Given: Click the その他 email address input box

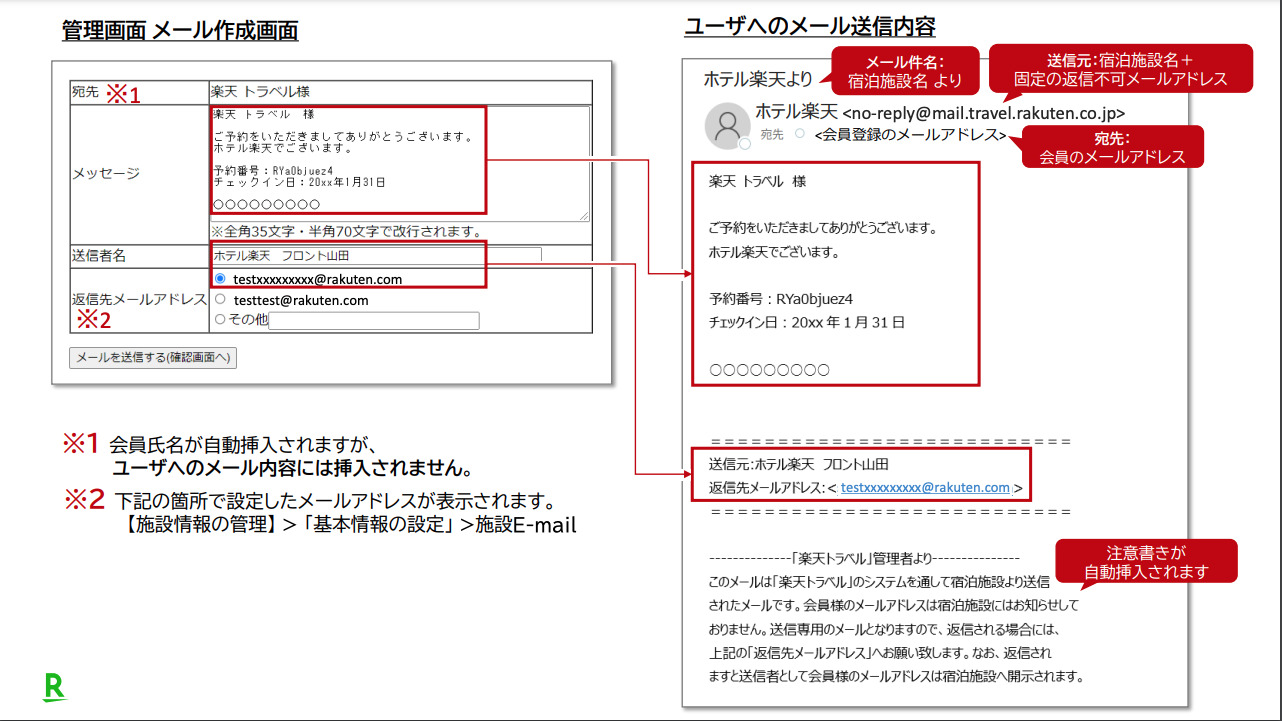Looking at the screenshot, I should click(x=374, y=321).
